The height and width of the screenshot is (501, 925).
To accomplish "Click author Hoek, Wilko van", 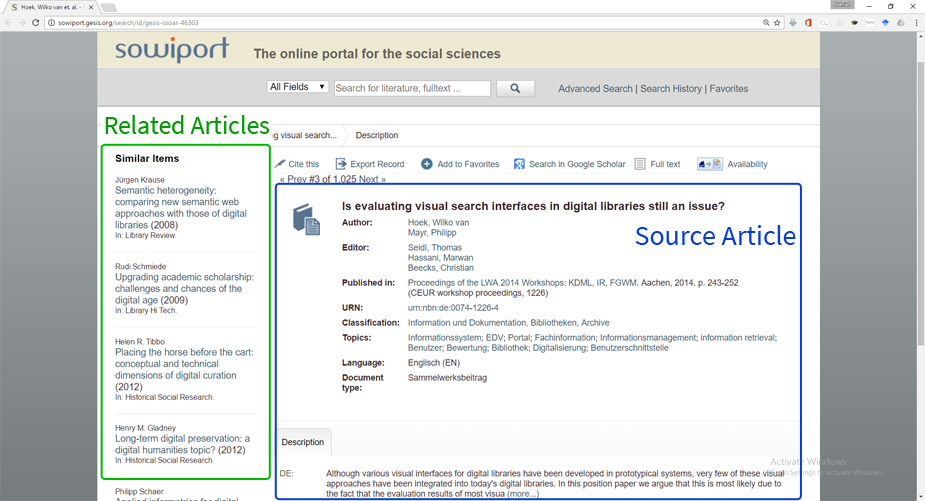I will (x=438, y=222).
